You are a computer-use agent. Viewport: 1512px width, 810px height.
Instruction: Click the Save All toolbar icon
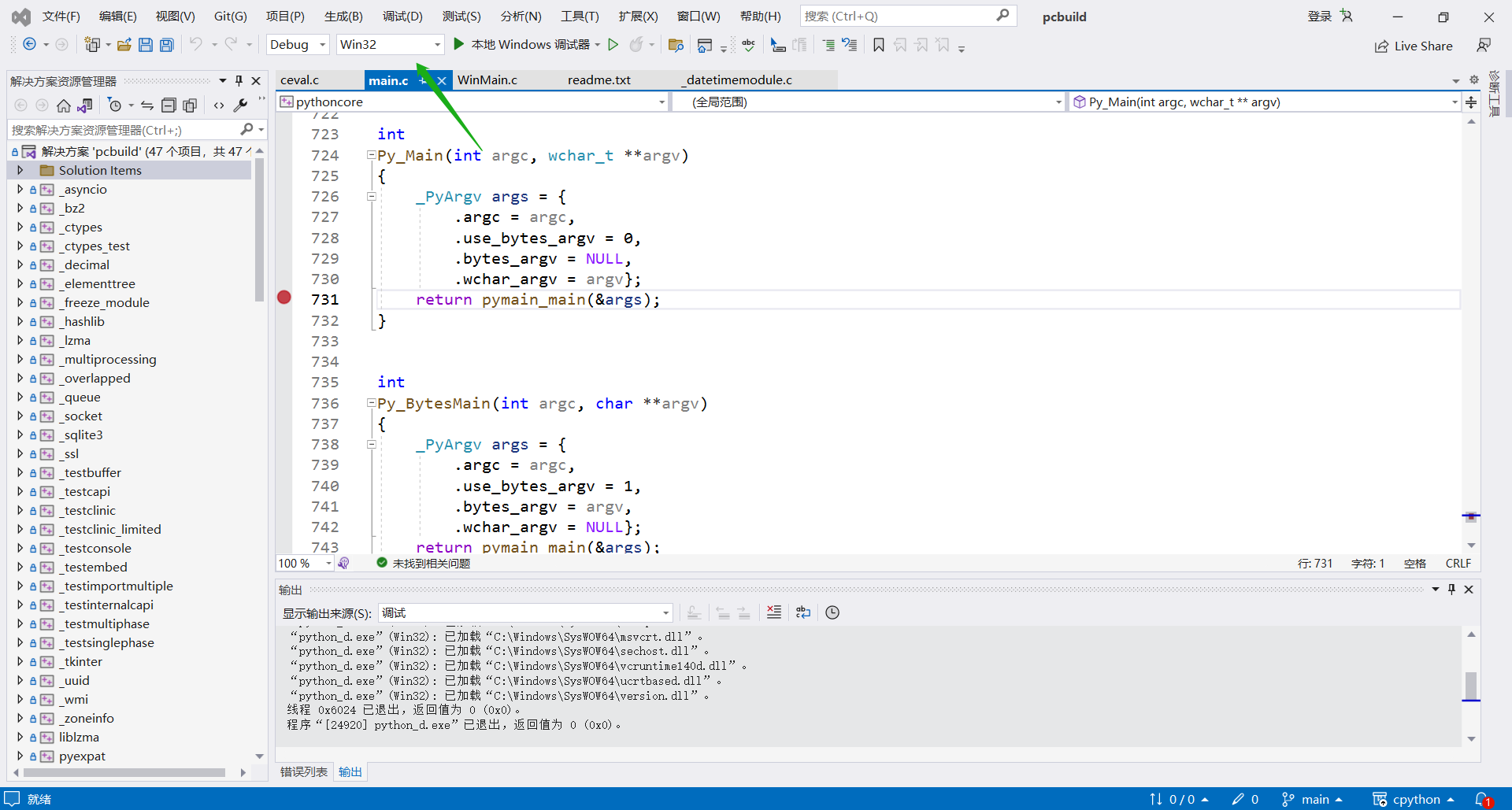167,45
